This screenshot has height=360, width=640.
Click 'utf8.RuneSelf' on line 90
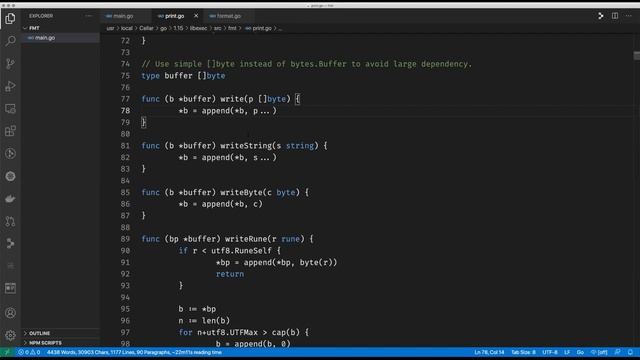coord(241,251)
